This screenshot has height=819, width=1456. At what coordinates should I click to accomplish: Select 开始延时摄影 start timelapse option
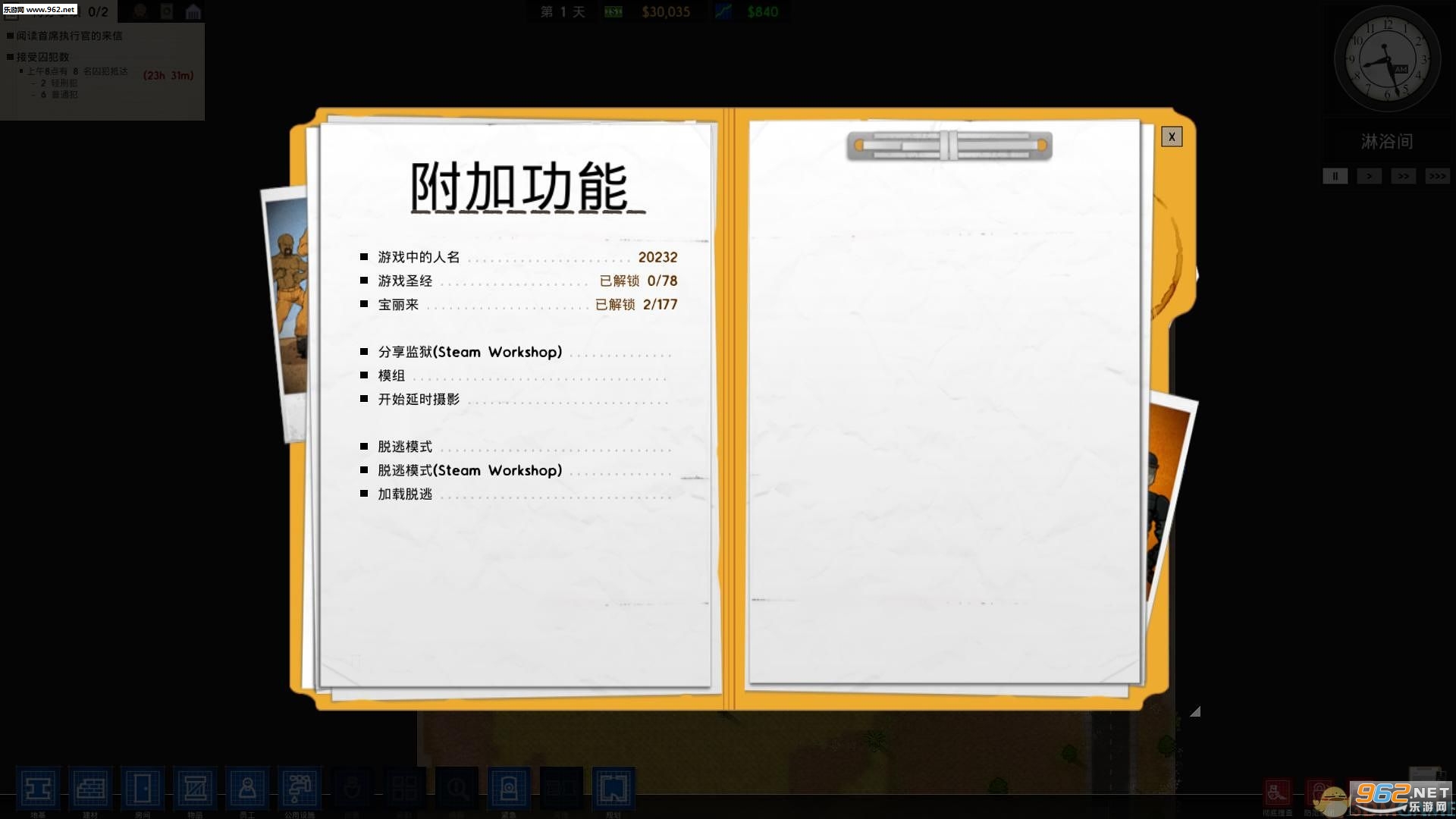coord(419,399)
